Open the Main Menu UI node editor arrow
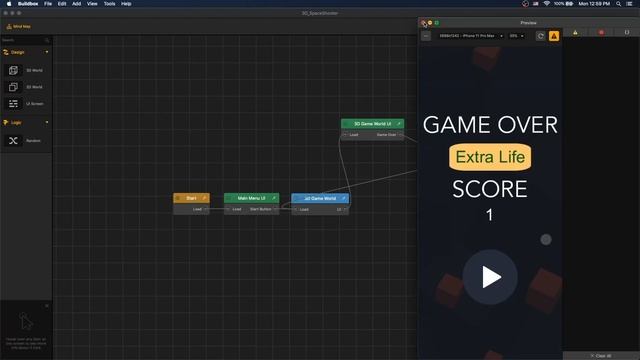 [274, 198]
